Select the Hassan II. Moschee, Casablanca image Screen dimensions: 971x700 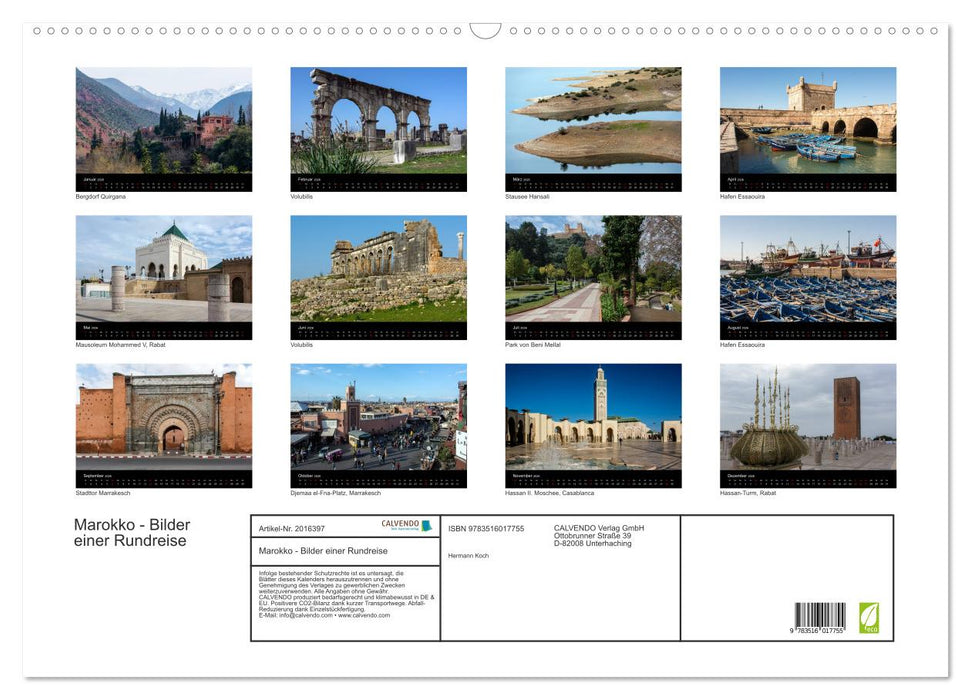pos(592,424)
